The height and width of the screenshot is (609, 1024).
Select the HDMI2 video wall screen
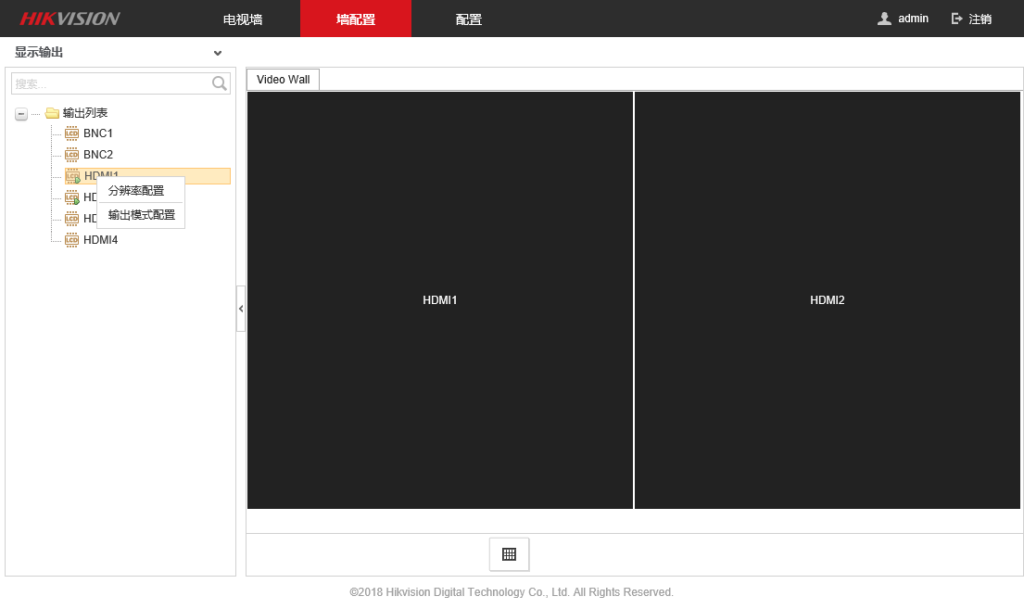point(827,300)
